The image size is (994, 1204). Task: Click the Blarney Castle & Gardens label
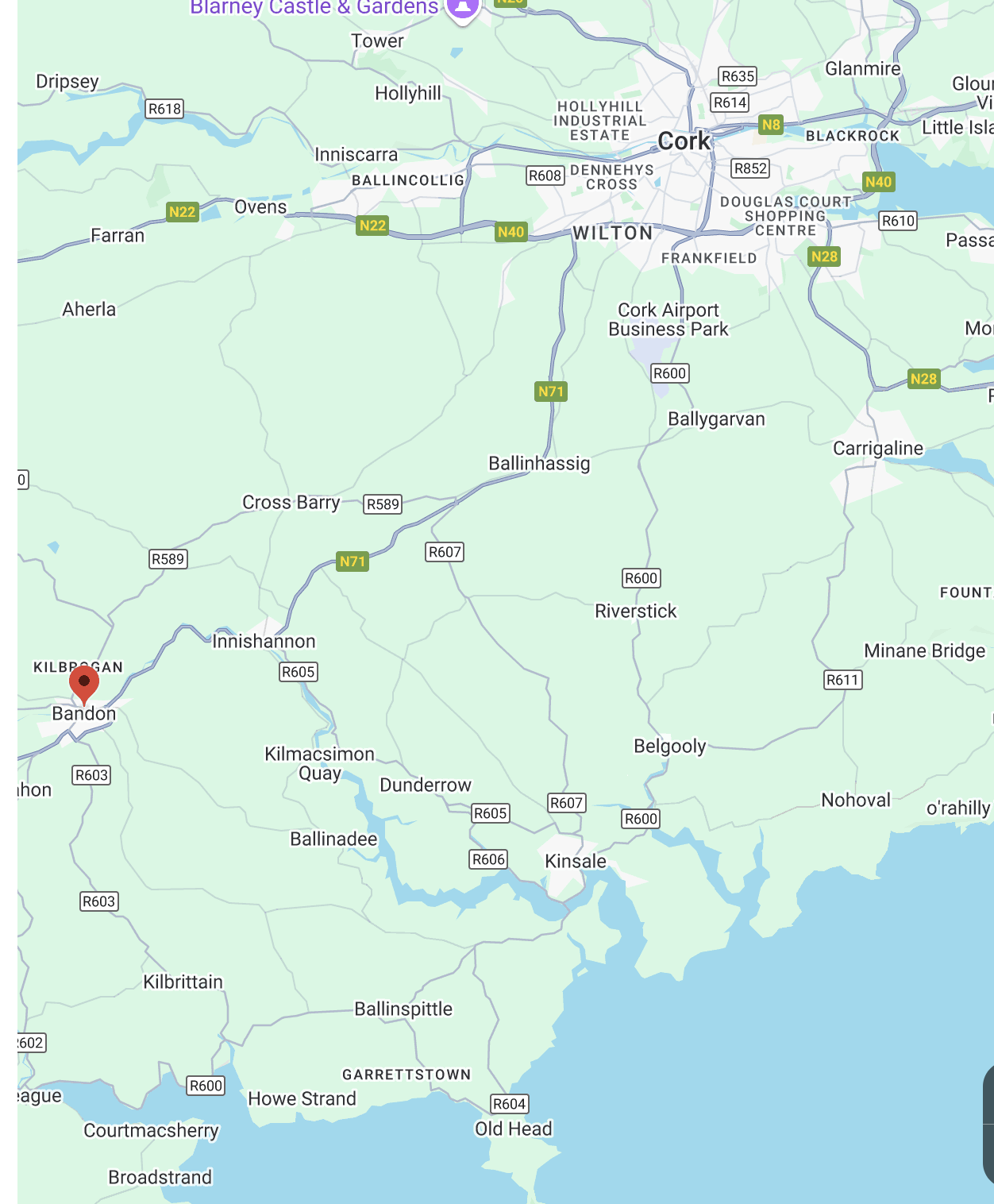coord(314,8)
